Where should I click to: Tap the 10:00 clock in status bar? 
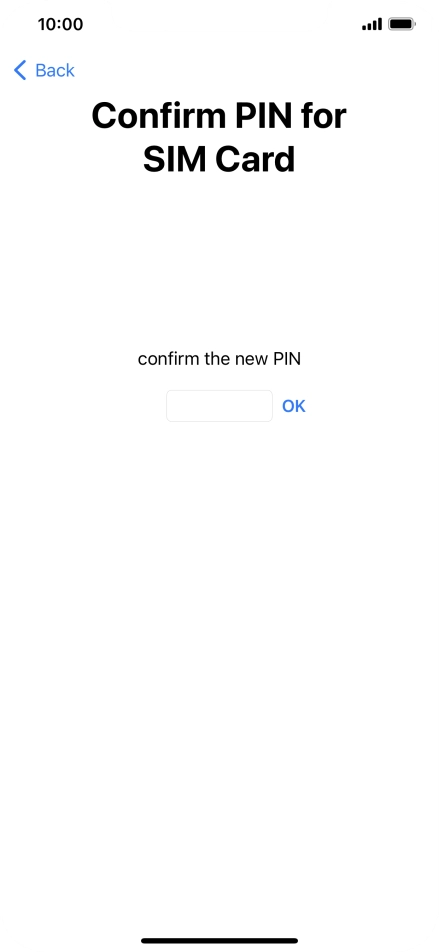click(60, 24)
